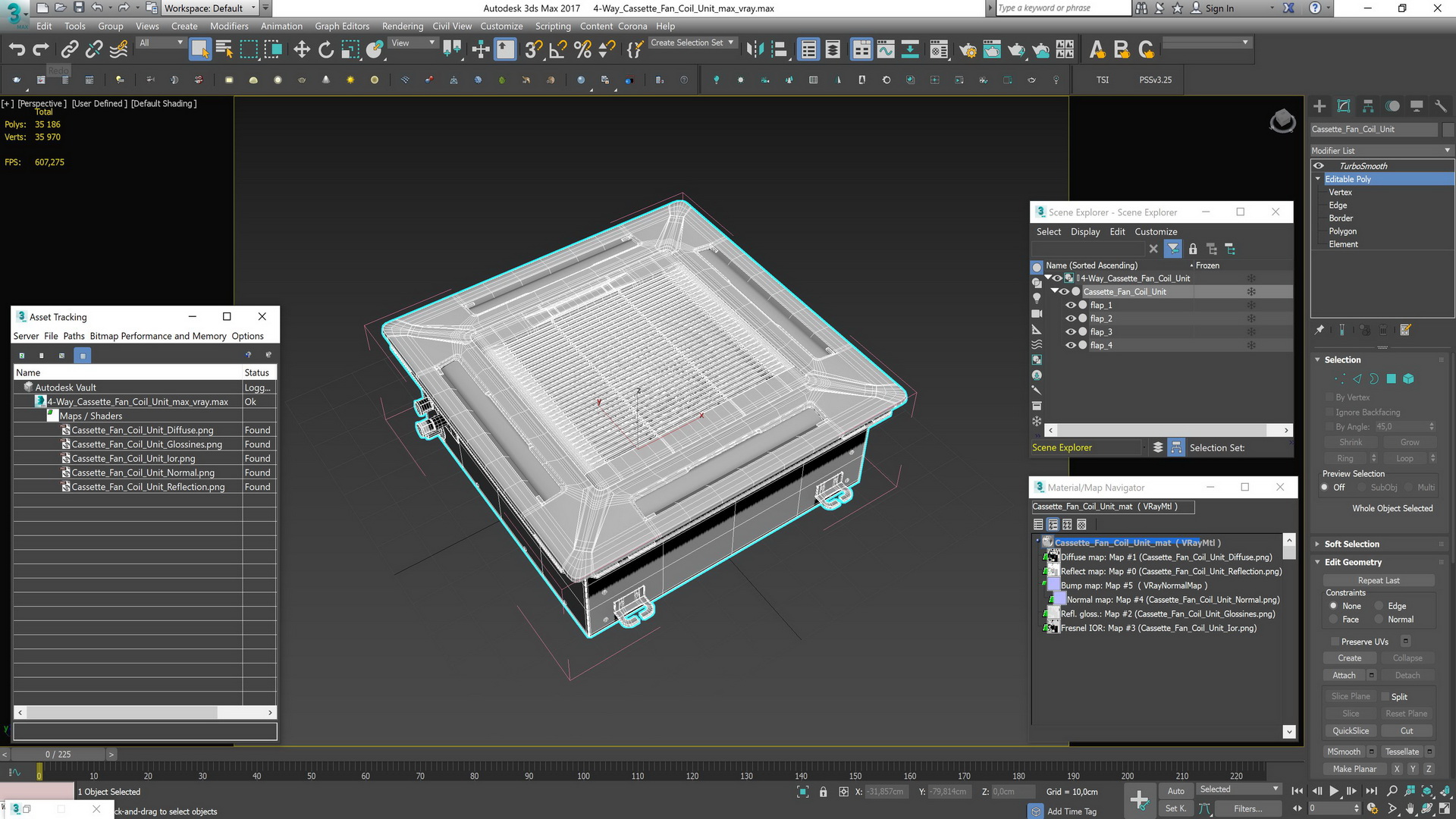1456x819 pixels.
Task: Collapse the Edit Geometry rollout
Action: tap(1318, 563)
